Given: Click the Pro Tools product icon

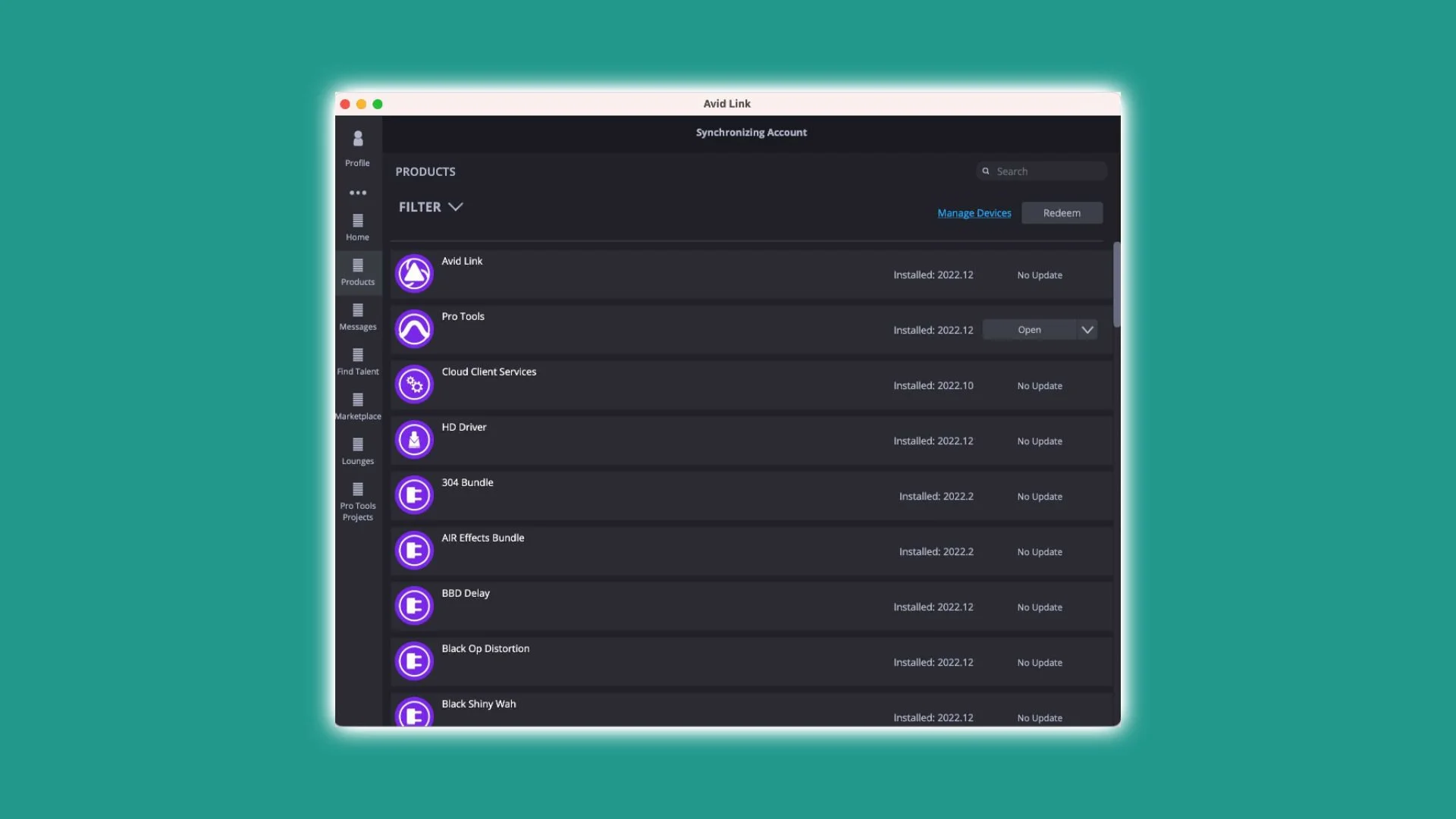Looking at the screenshot, I should coord(414,329).
